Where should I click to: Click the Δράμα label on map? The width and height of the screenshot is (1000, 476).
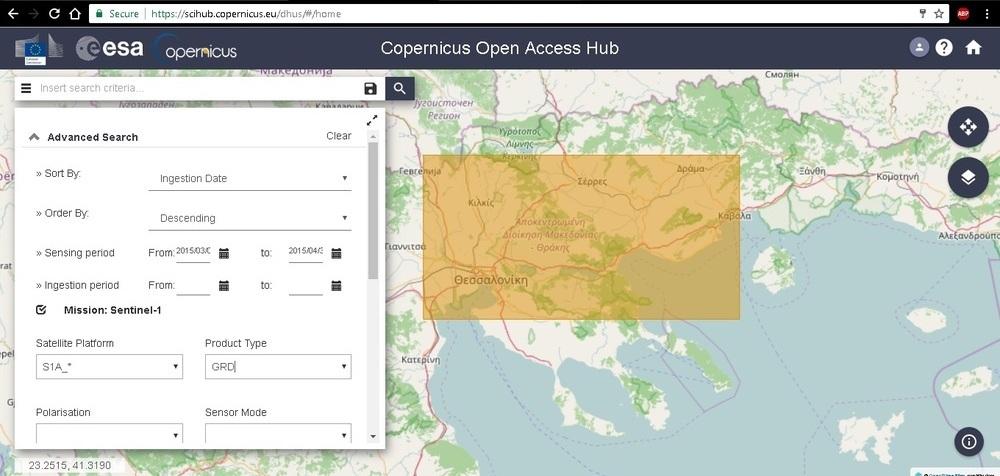click(x=691, y=169)
